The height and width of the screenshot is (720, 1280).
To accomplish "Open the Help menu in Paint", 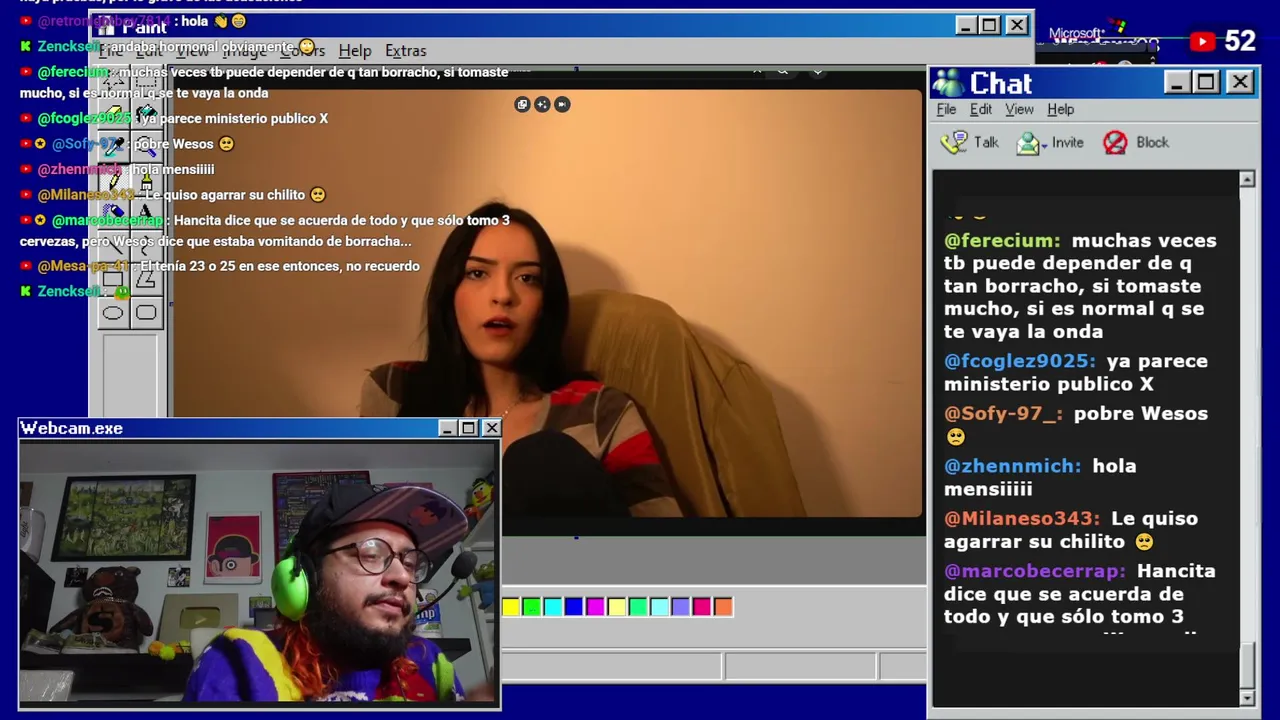I will pos(354,50).
